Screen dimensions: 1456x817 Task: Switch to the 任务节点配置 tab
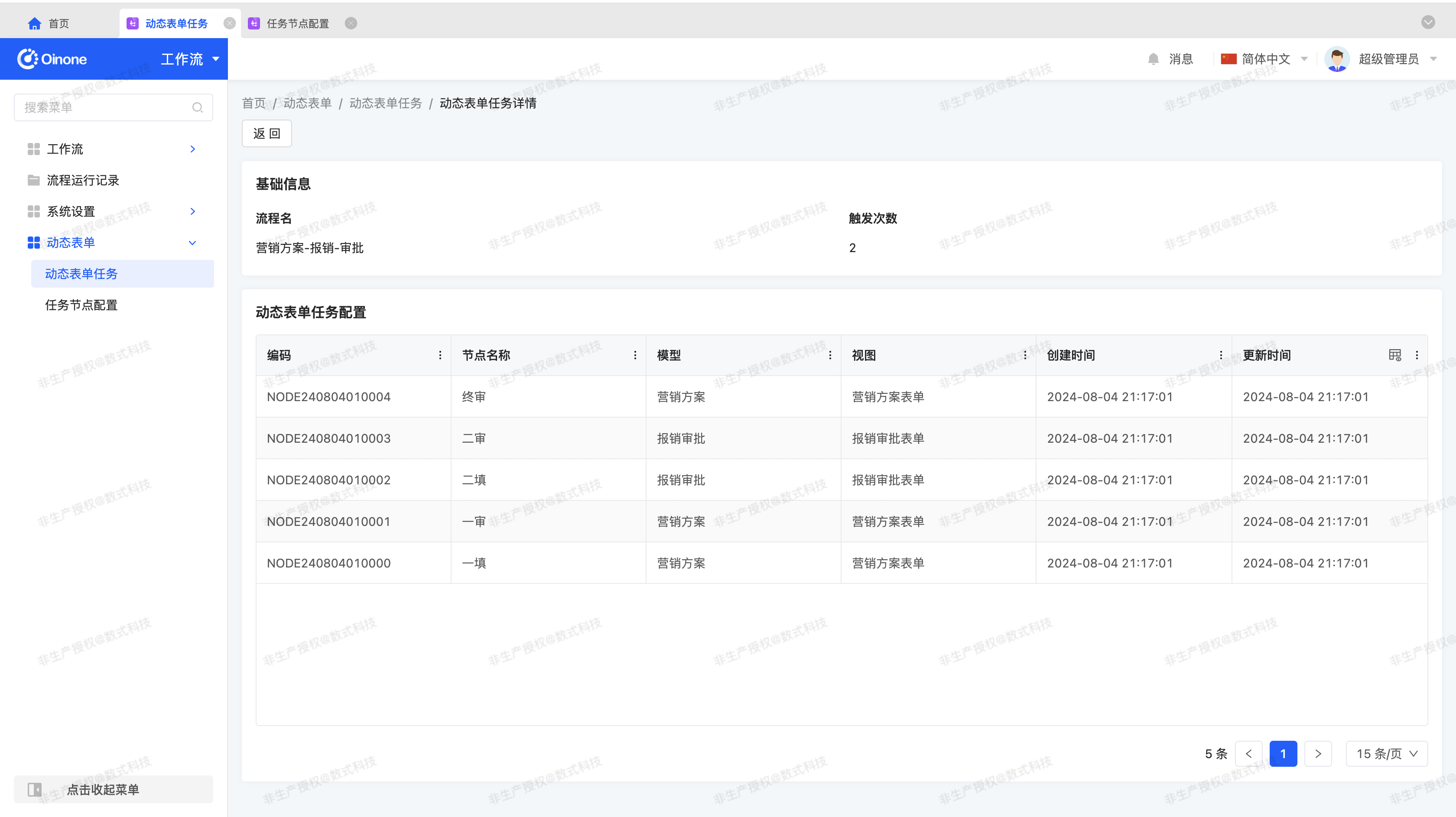click(x=297, y=23)
